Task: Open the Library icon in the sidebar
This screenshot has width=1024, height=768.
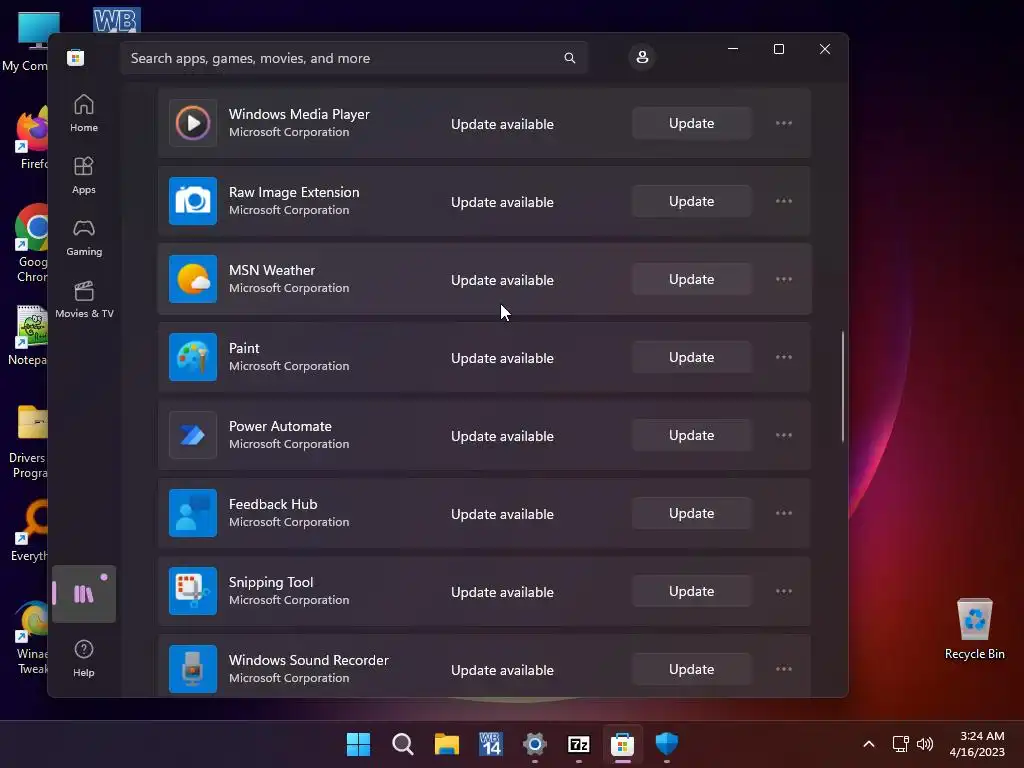Action: pyautogui.click(x=84, y=594)
